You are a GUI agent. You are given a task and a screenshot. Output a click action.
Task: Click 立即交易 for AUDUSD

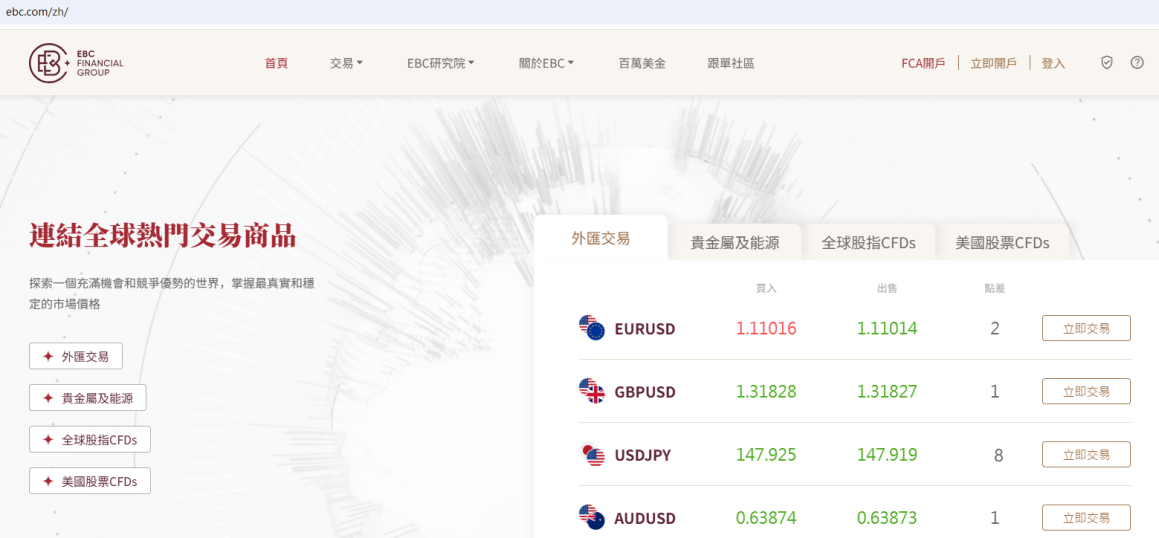click(x=1086, y=517)
